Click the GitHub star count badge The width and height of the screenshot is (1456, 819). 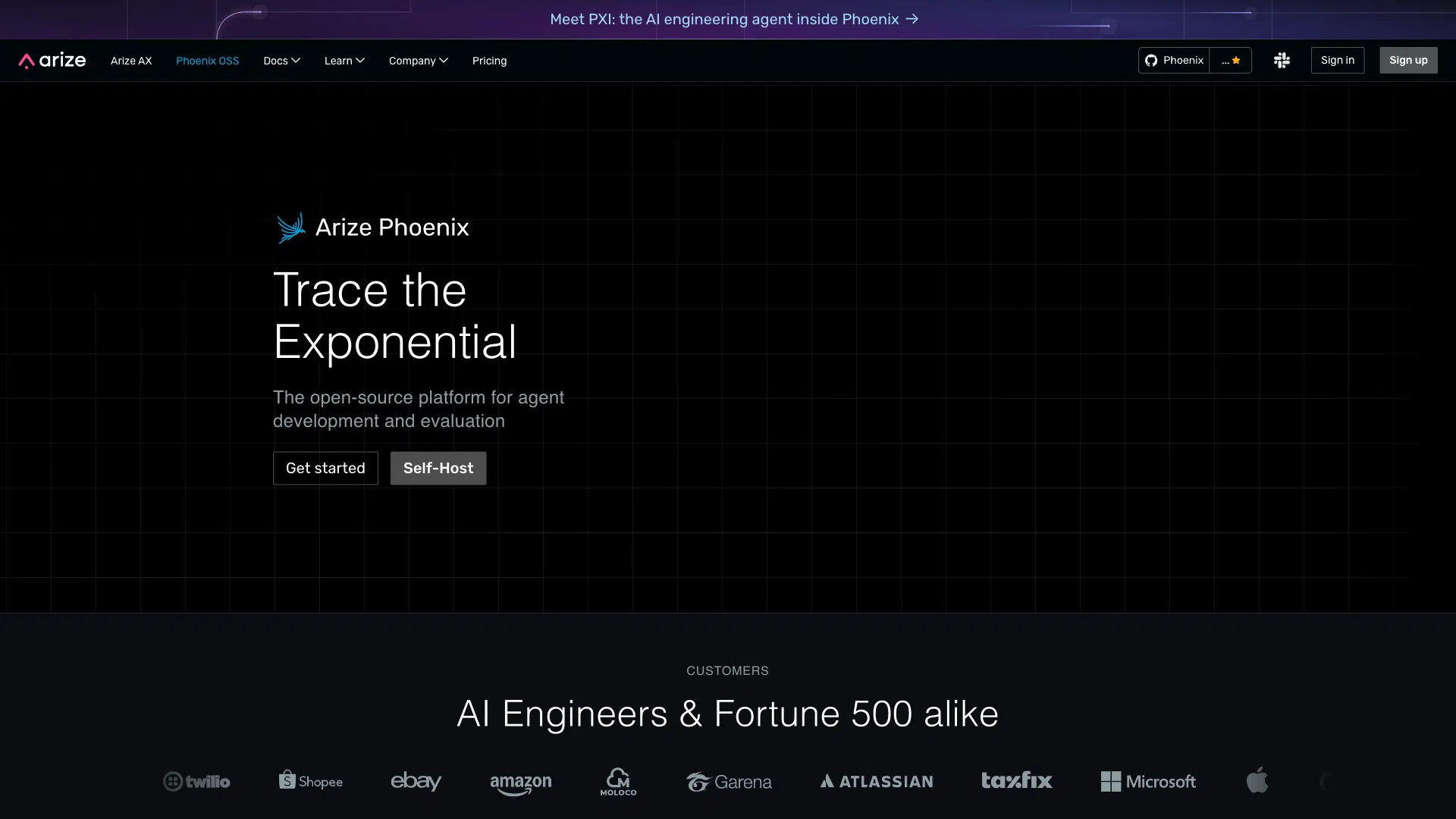1231,61
